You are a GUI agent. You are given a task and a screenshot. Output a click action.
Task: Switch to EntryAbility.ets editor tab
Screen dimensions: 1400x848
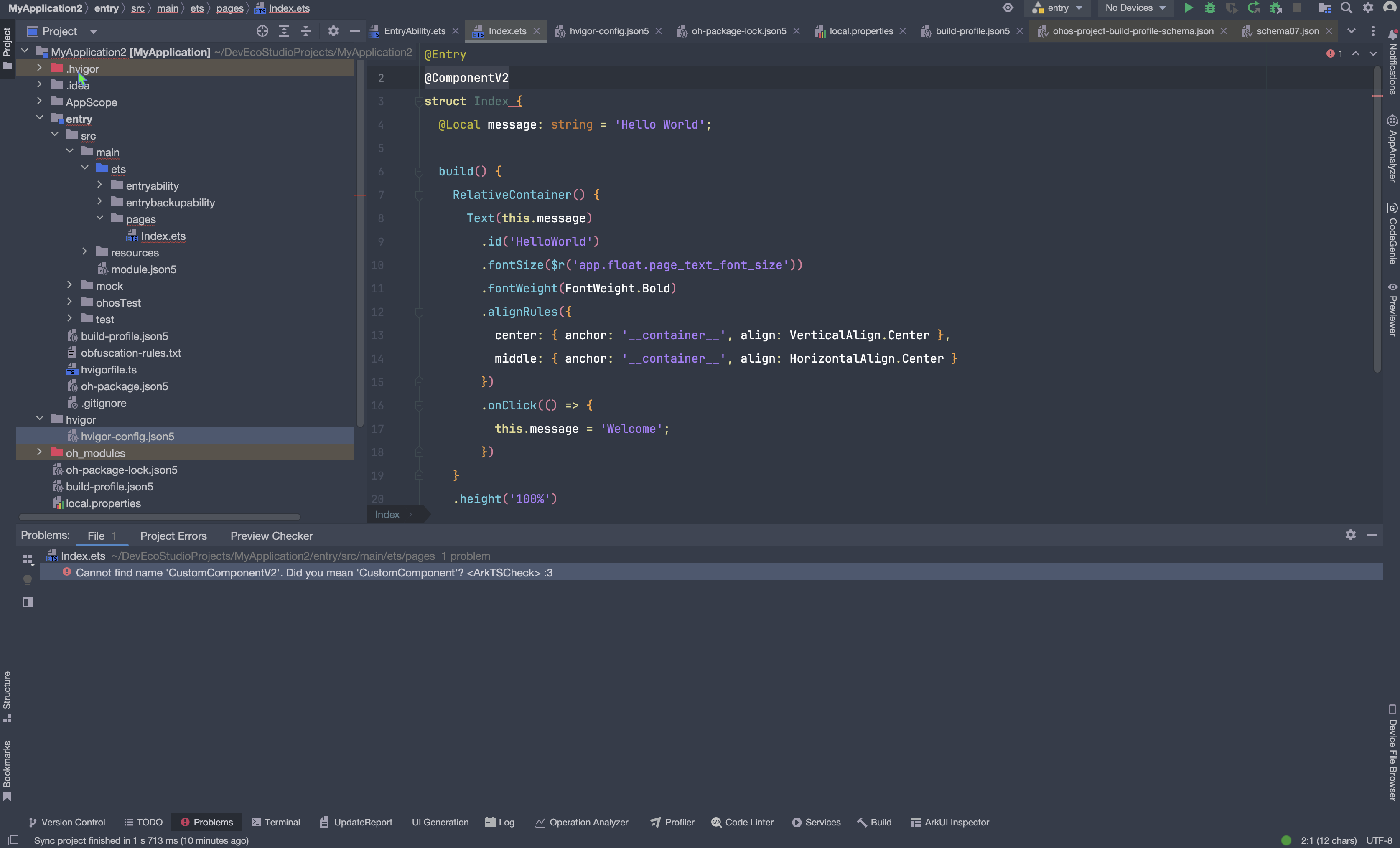(415, 31)
